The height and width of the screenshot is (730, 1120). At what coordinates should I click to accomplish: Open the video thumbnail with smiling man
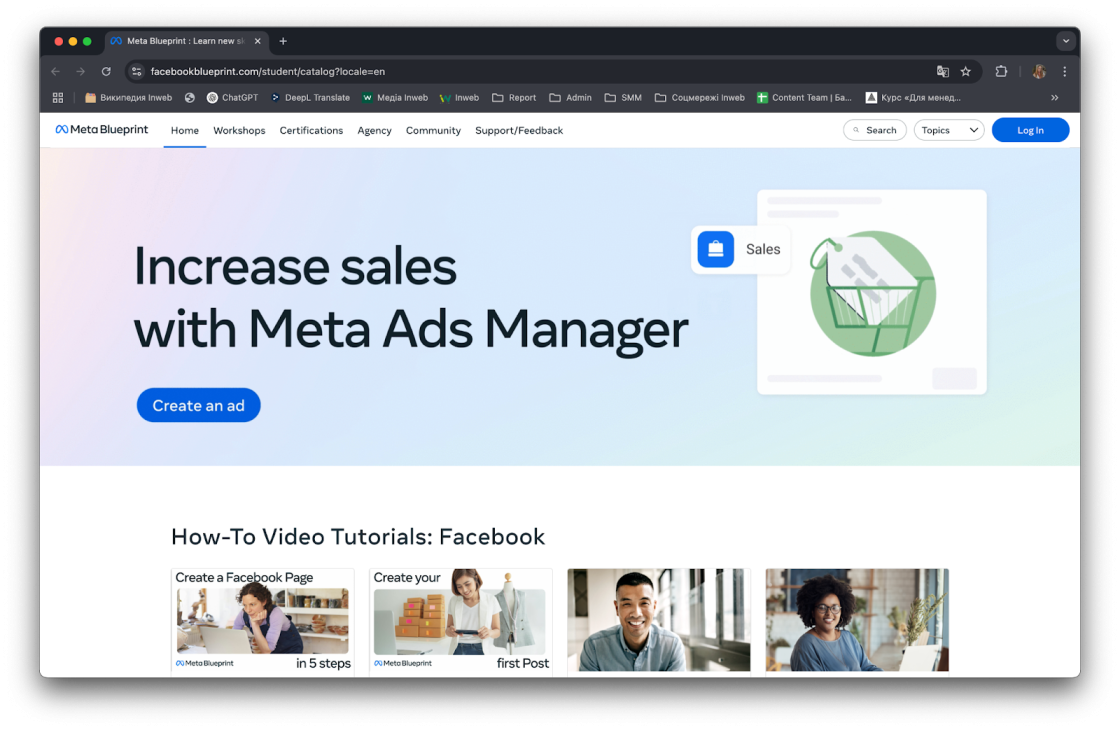pos(659,620)
